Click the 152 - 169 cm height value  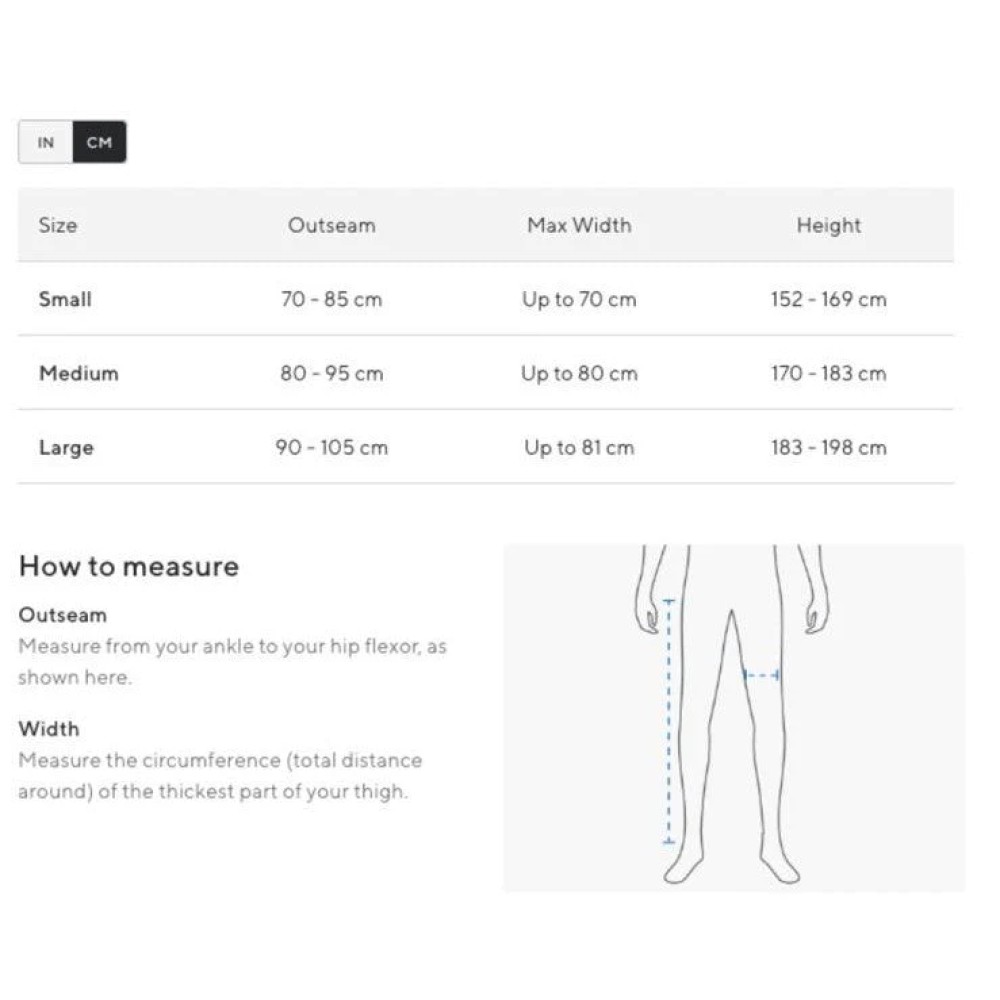point(828,299)
